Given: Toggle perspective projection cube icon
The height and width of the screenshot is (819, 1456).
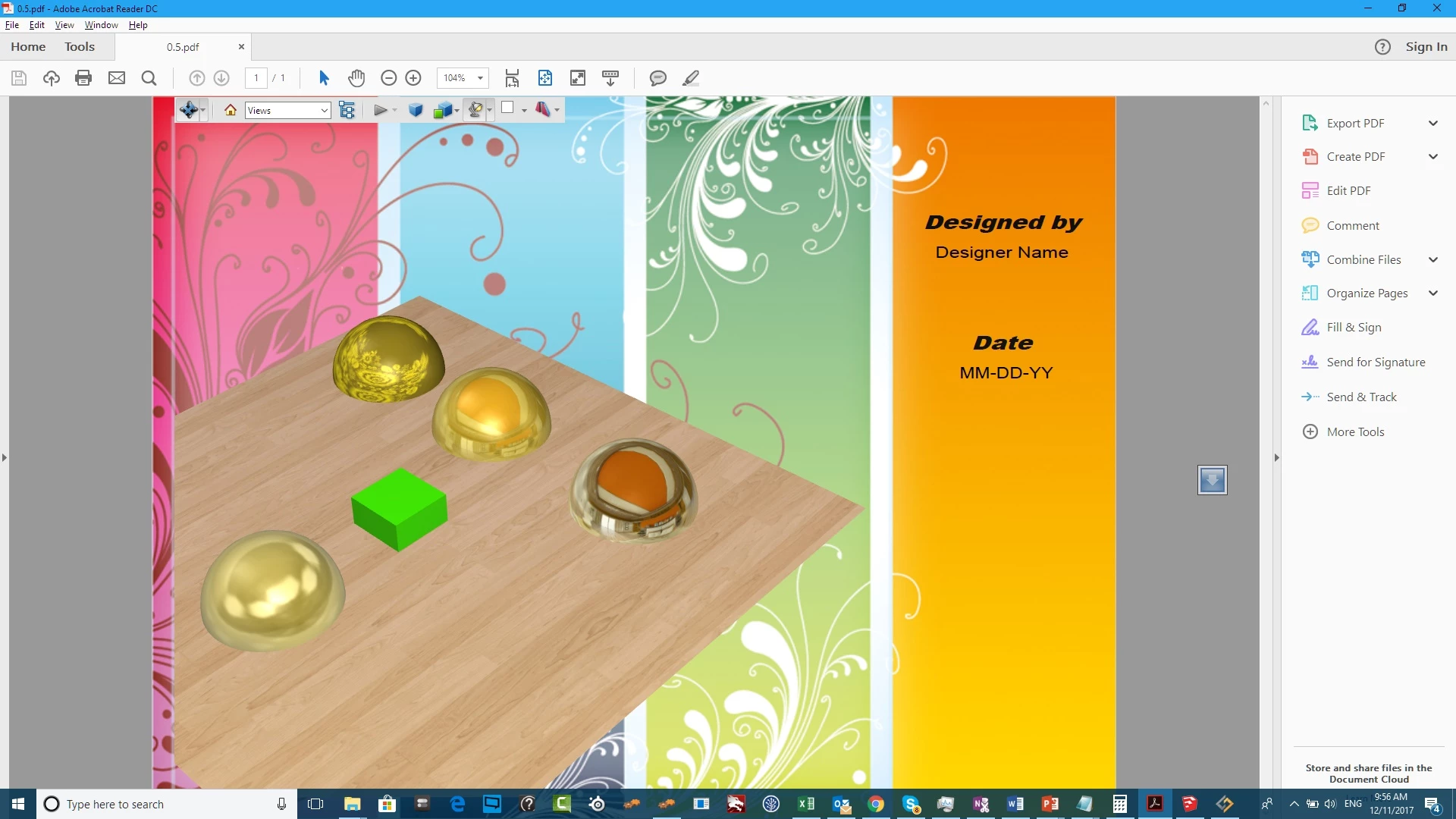Looking at the screenshot, I should pyautogui.click(x=416, y=111).
